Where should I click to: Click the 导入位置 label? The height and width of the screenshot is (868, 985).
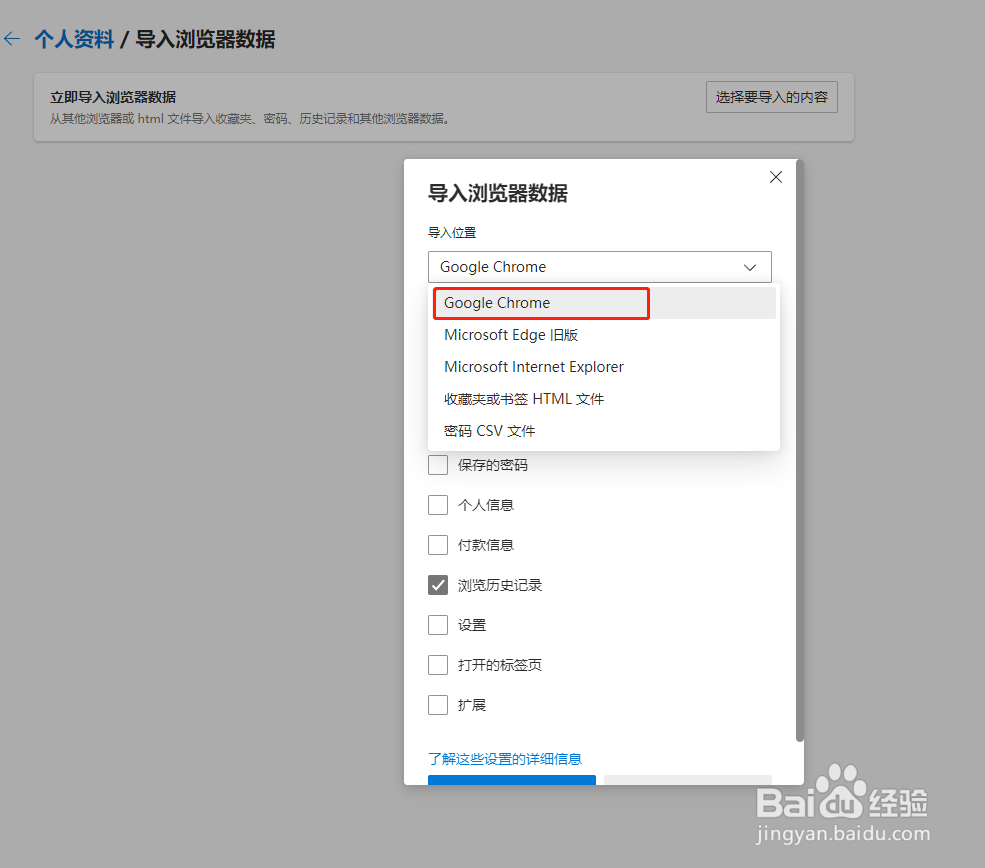click(452, 232)
